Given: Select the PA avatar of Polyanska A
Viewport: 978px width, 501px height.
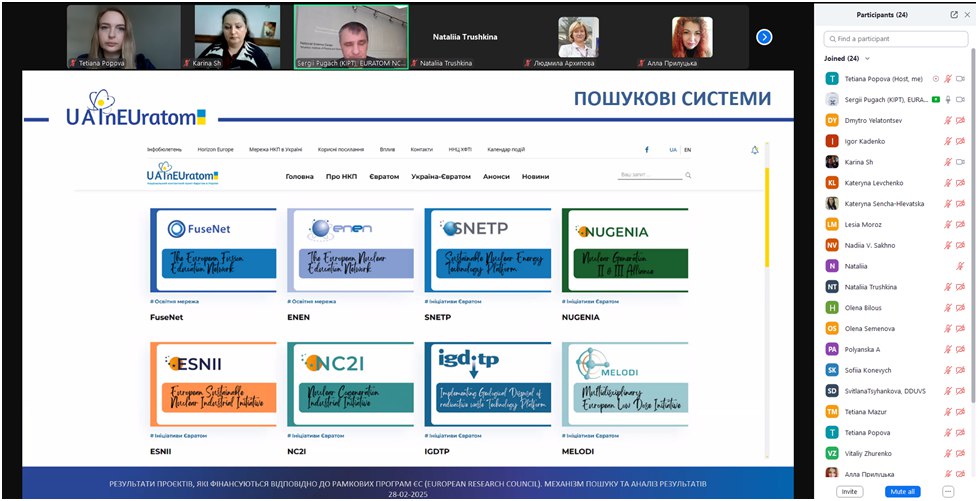Looking at the screenshot, I should (832, 349).
